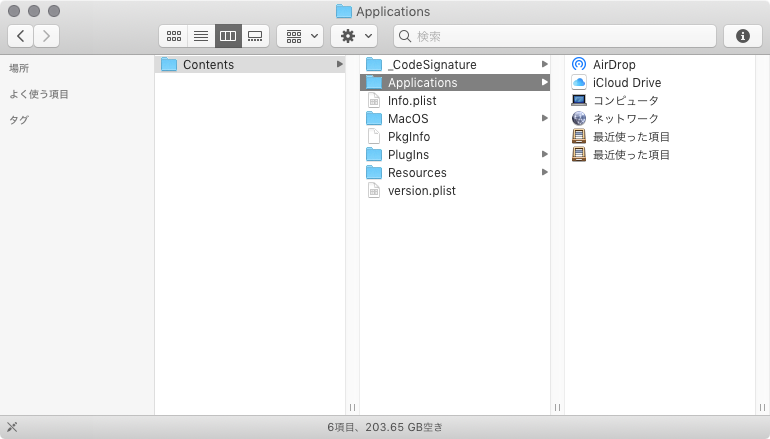Select the Info.plist file

coord(411,101)
